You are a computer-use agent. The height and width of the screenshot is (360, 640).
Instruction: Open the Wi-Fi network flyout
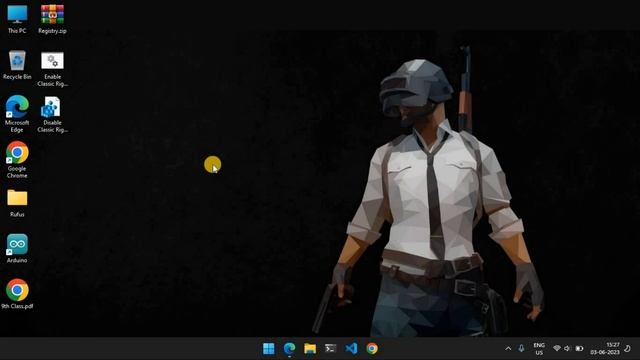(557, 349)
